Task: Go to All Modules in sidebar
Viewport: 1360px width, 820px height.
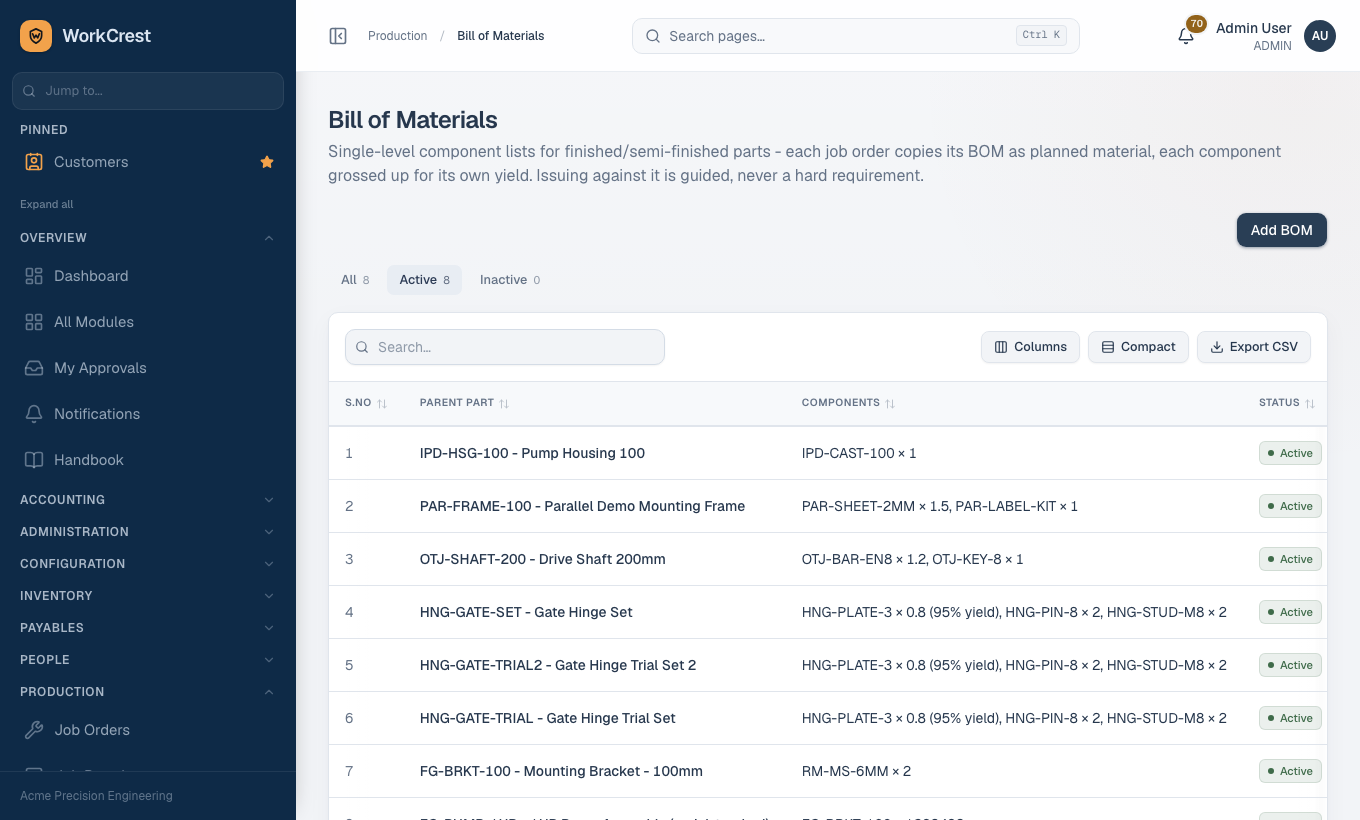Action: pos(148,322)
